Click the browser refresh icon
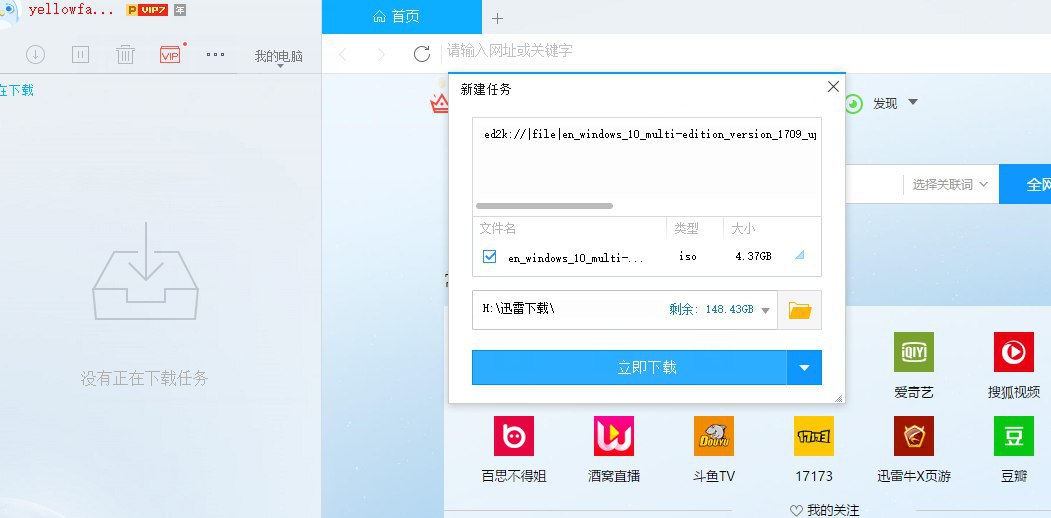1051x518 pixels. tap(422, 54)
